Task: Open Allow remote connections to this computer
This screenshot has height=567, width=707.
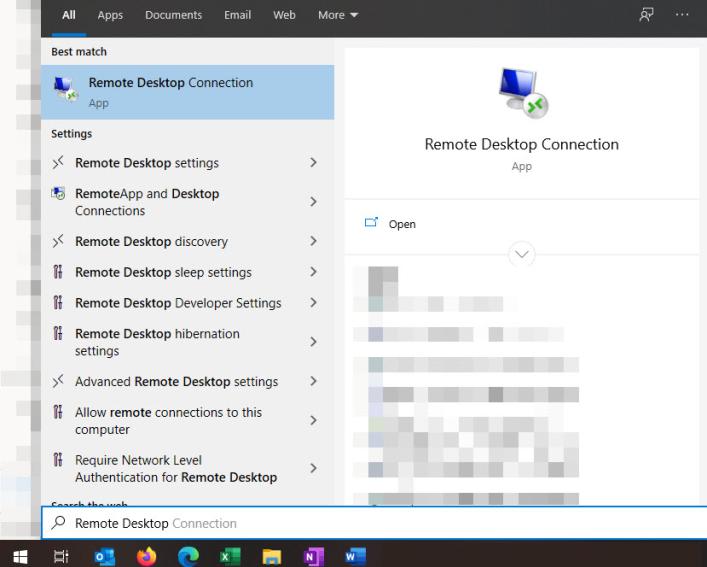Action: (187, 421)
